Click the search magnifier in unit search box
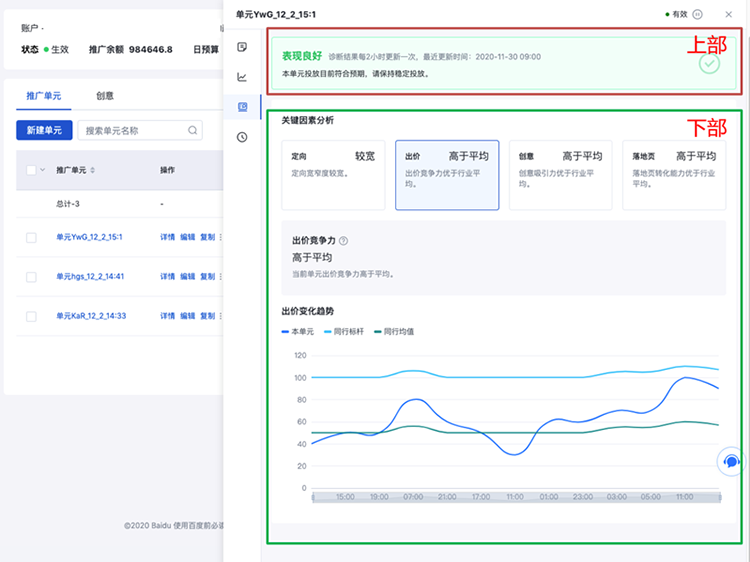The image size is (750, 562). pyautogui.click(x=192, y=130)
